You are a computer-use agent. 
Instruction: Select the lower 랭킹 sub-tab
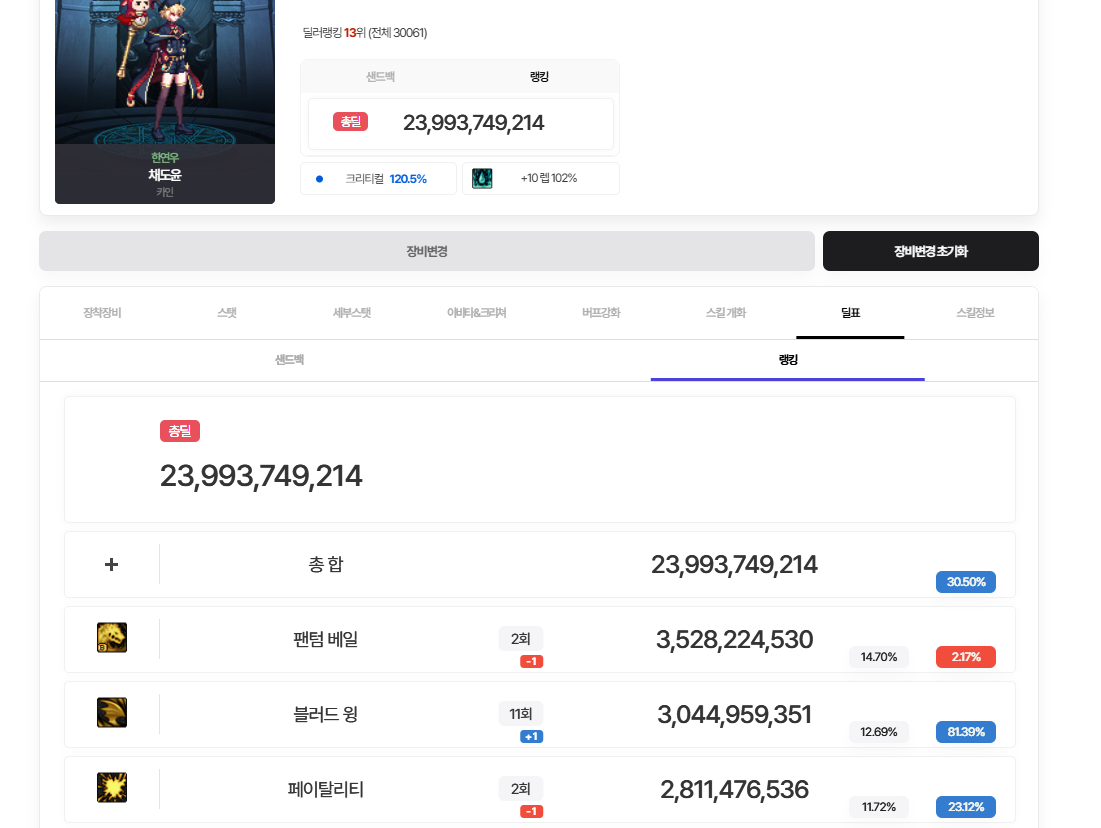point(788,360)
